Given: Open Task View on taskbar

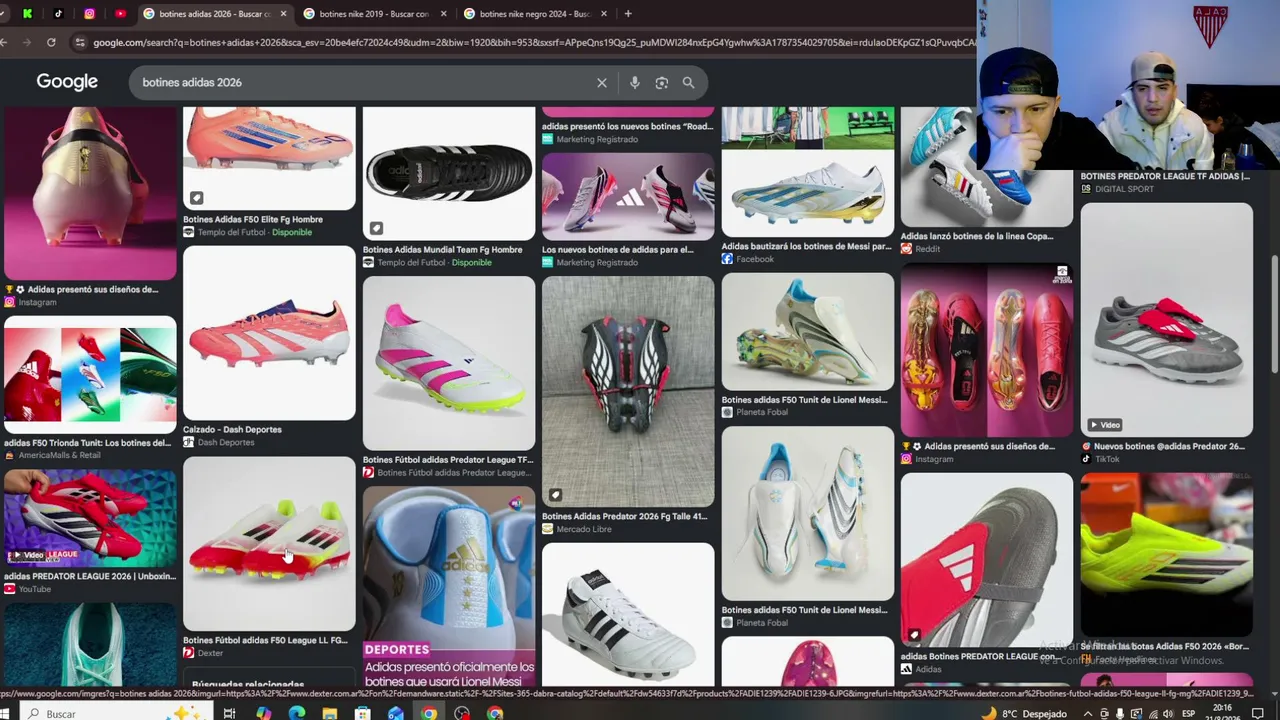Looking at the screenshot, I should pos(229,713).
